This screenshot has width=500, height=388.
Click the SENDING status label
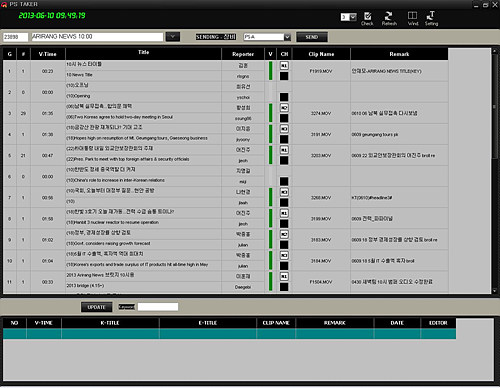[216, 37]
